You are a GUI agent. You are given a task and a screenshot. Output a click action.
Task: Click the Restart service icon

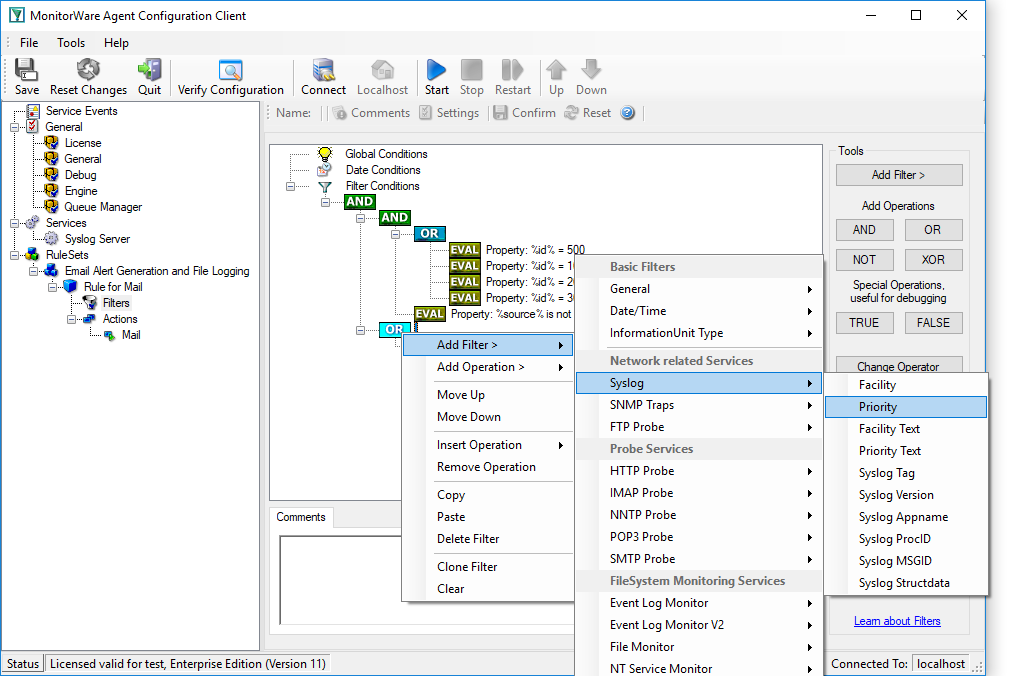pyautogui.click(x=513, y=70)
